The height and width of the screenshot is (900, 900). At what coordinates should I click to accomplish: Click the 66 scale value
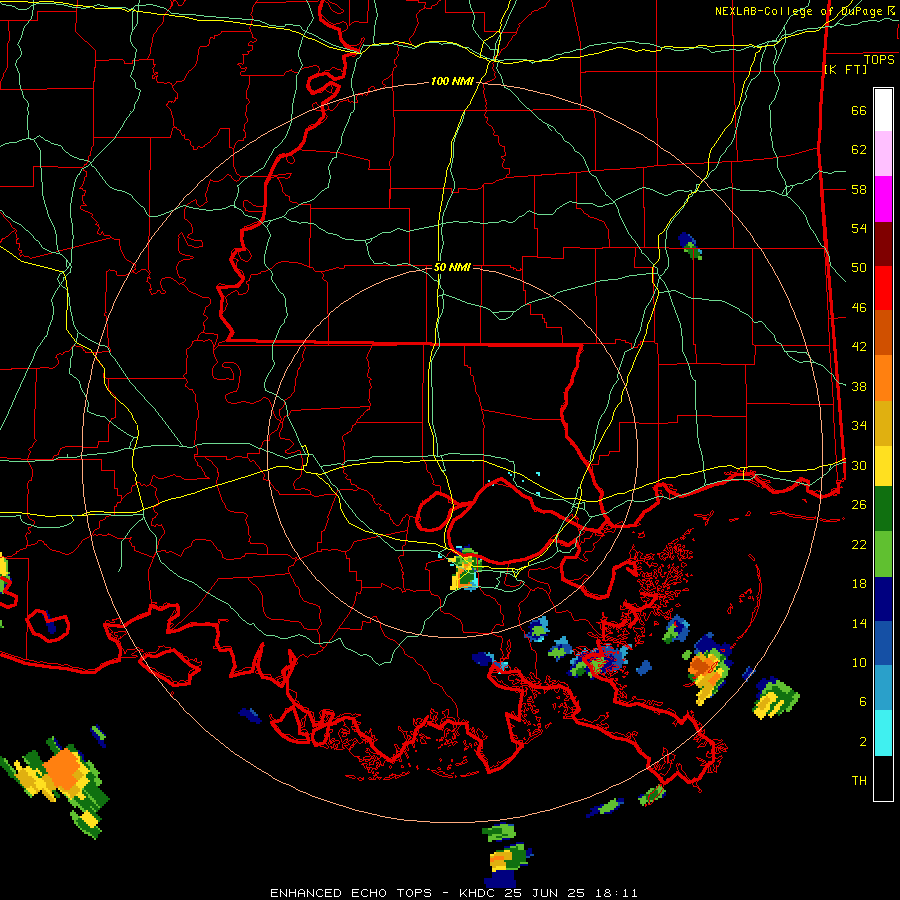tap(859, 111)
